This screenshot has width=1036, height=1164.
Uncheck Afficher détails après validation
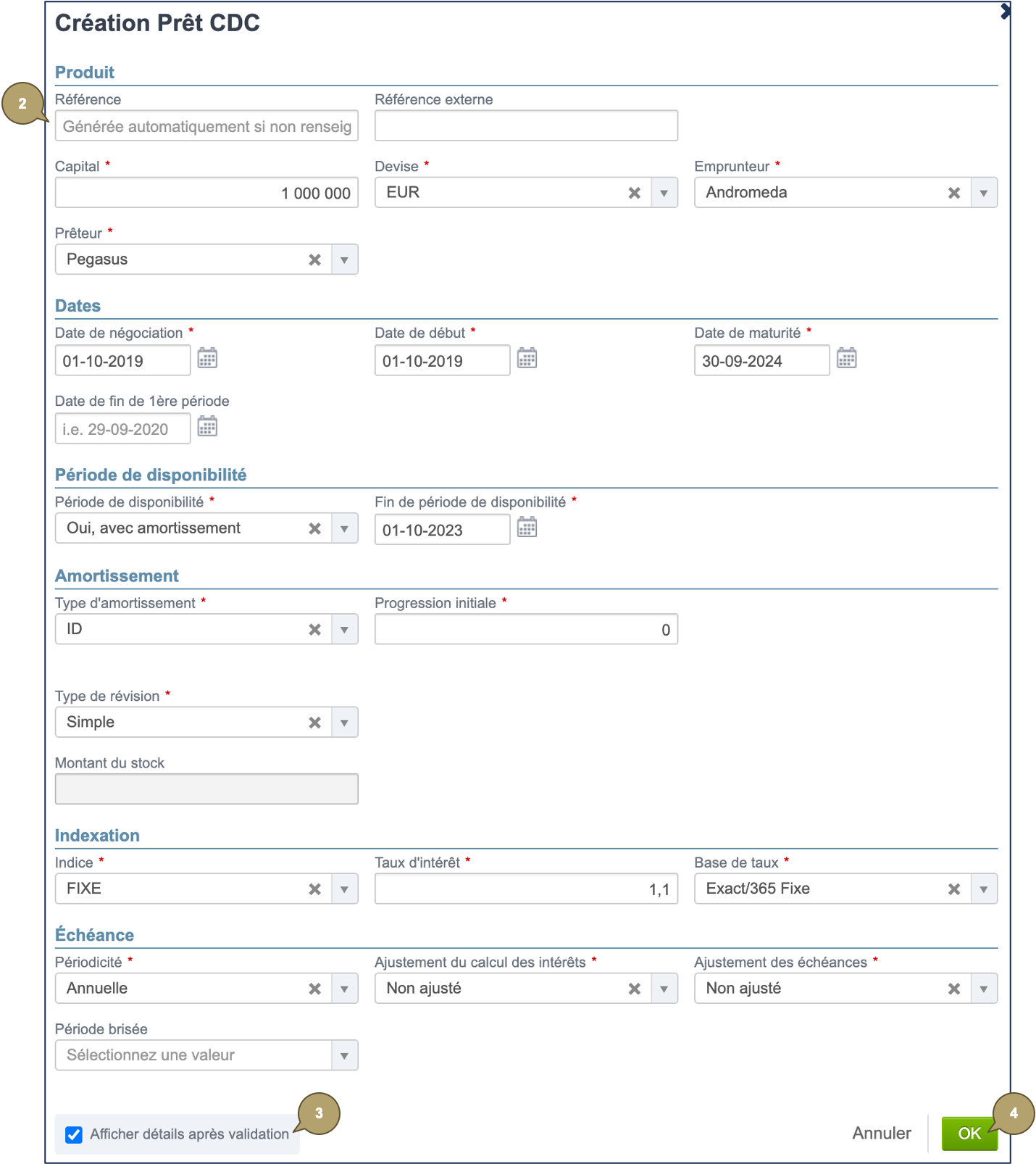(74, 1134)
